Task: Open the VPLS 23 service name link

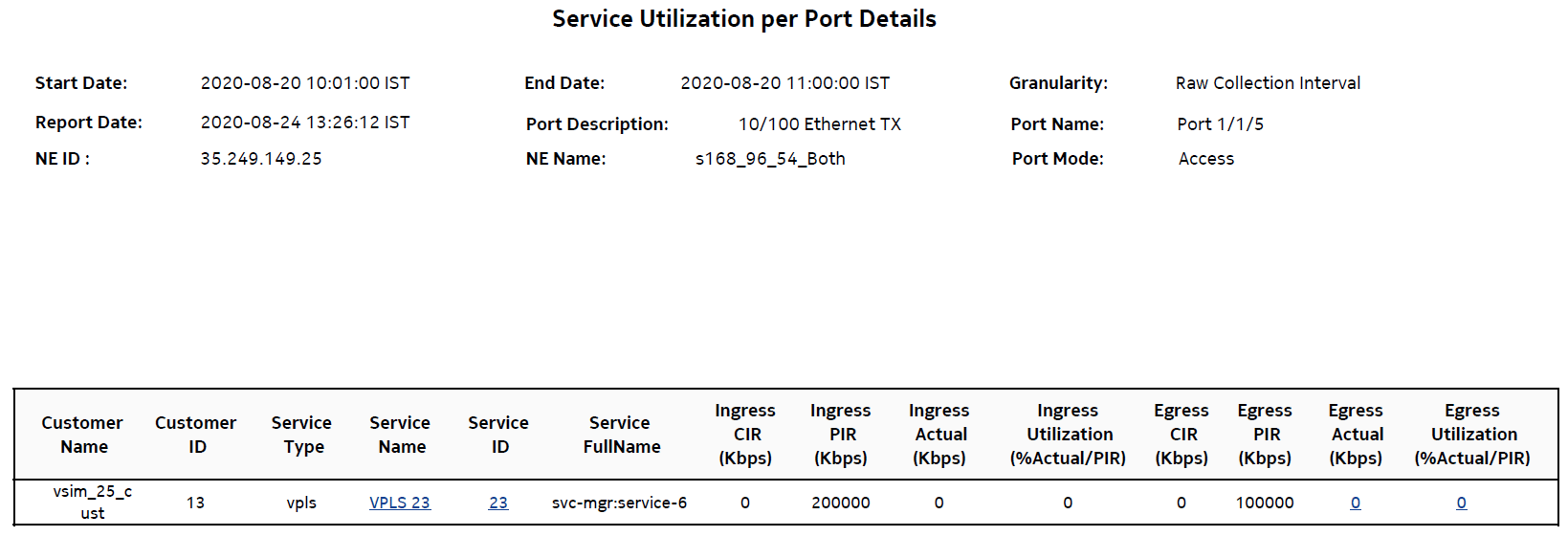Action: click(x=400, y=503)
